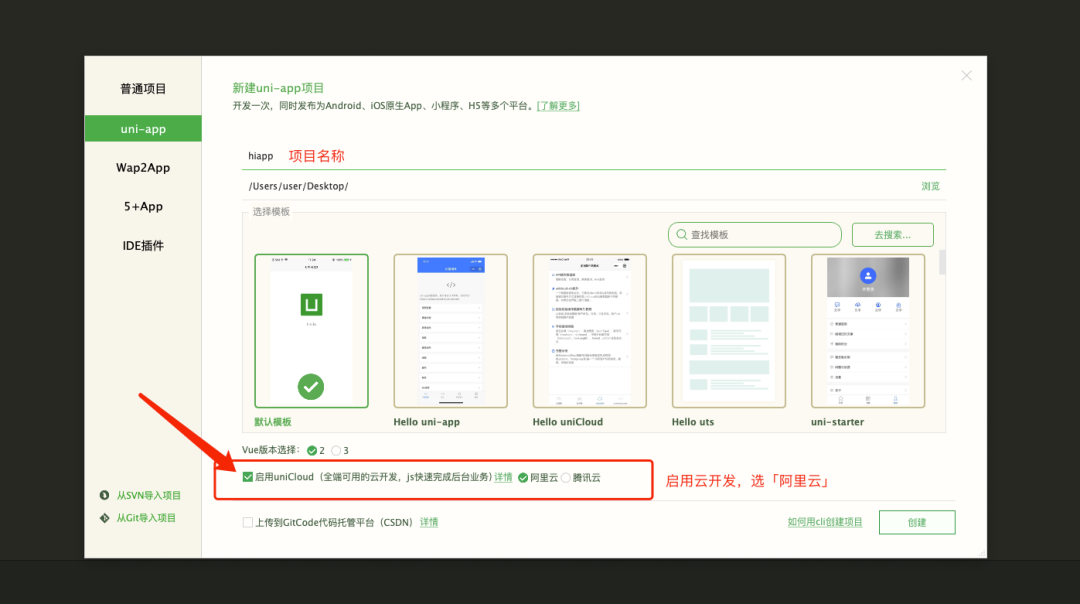Switch to Wap2App project type
Screen dimensions: 1080x604
click(x=143, y=167)
